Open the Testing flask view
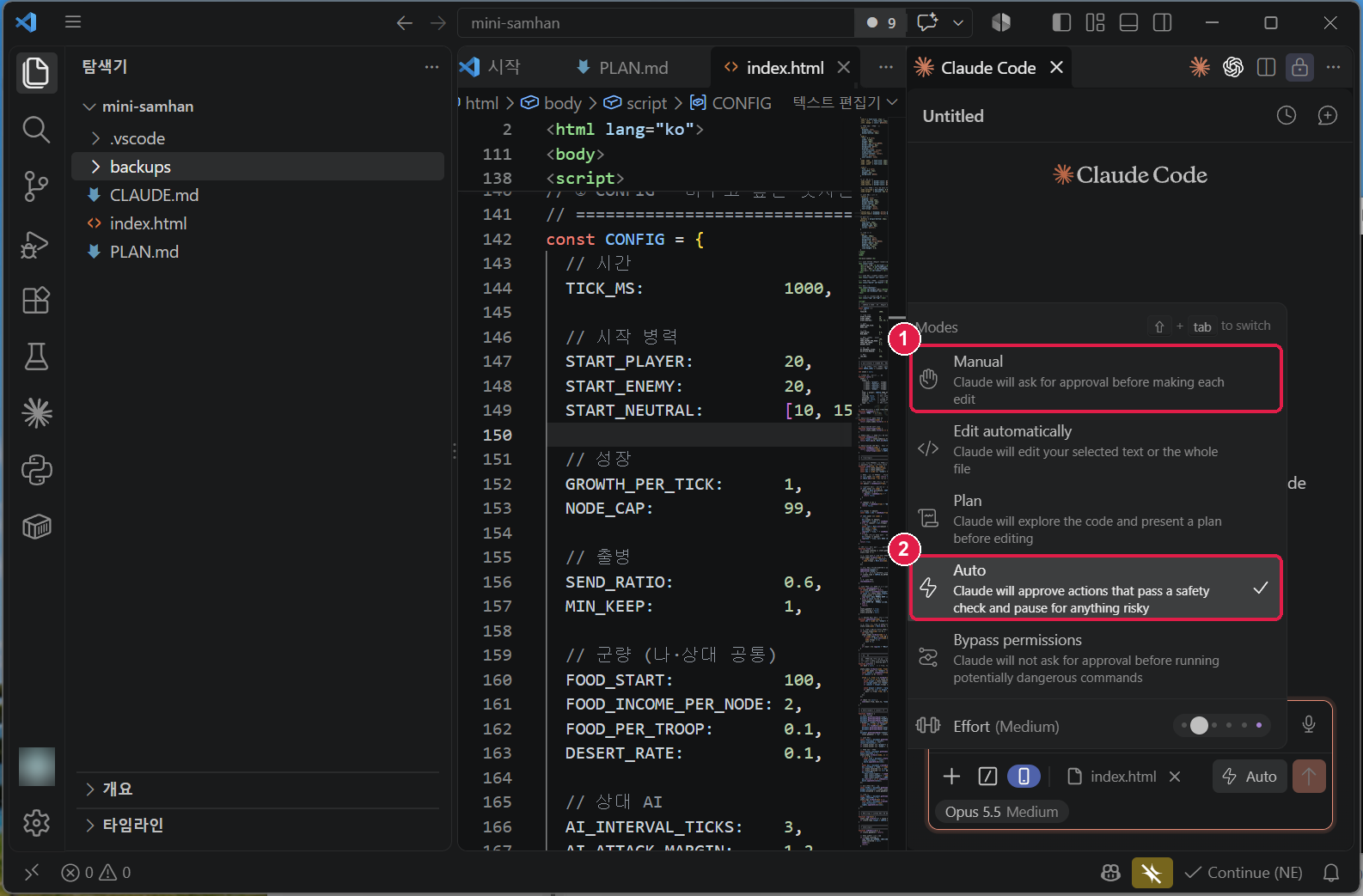The image size is (1363, 896). pyautogui.click(x=36, y=357)
